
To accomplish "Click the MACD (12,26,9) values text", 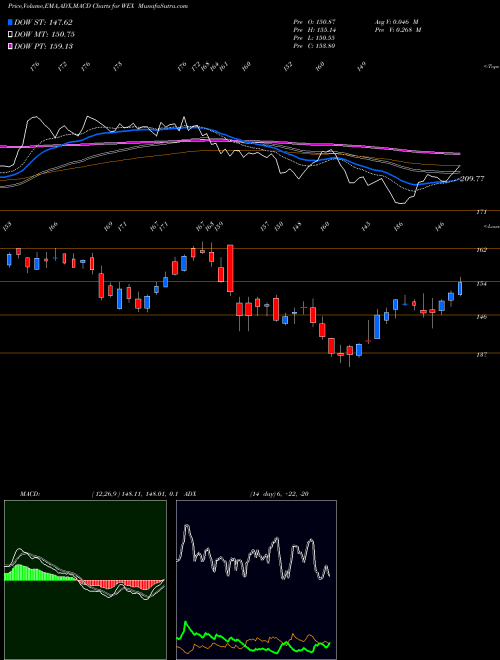I will coord(135,494).
